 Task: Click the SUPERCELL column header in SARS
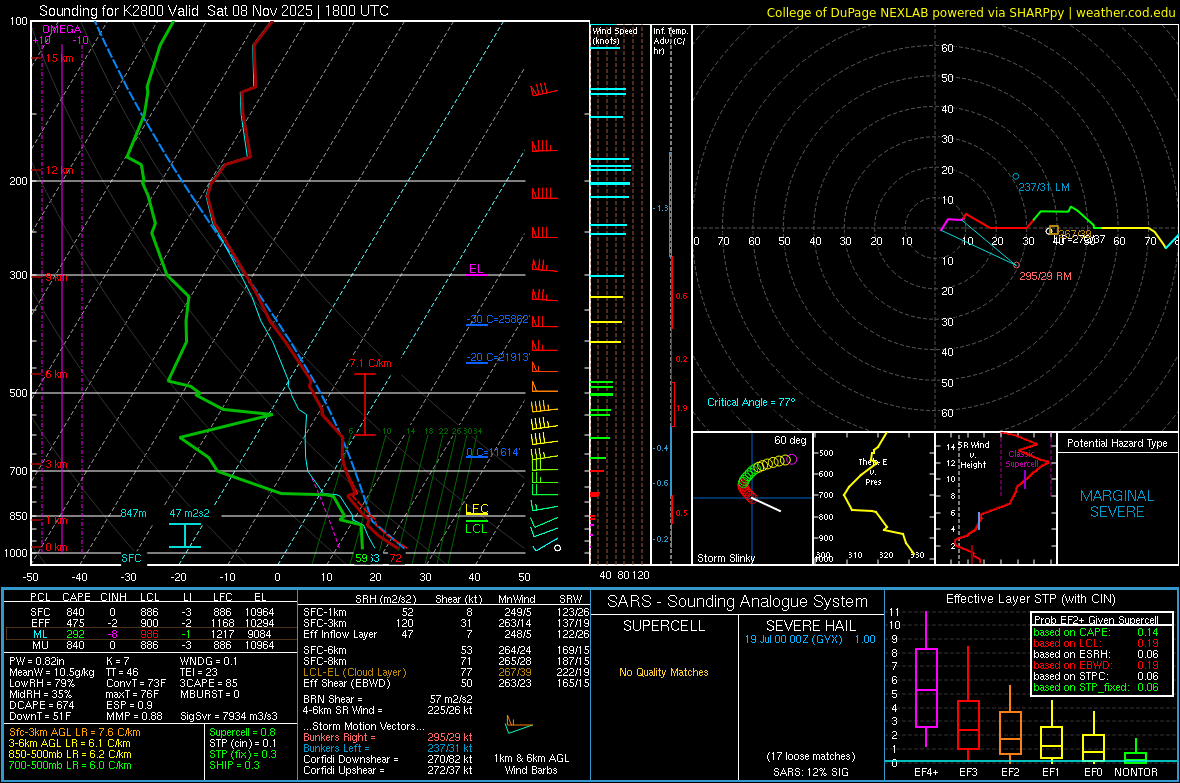664,626
